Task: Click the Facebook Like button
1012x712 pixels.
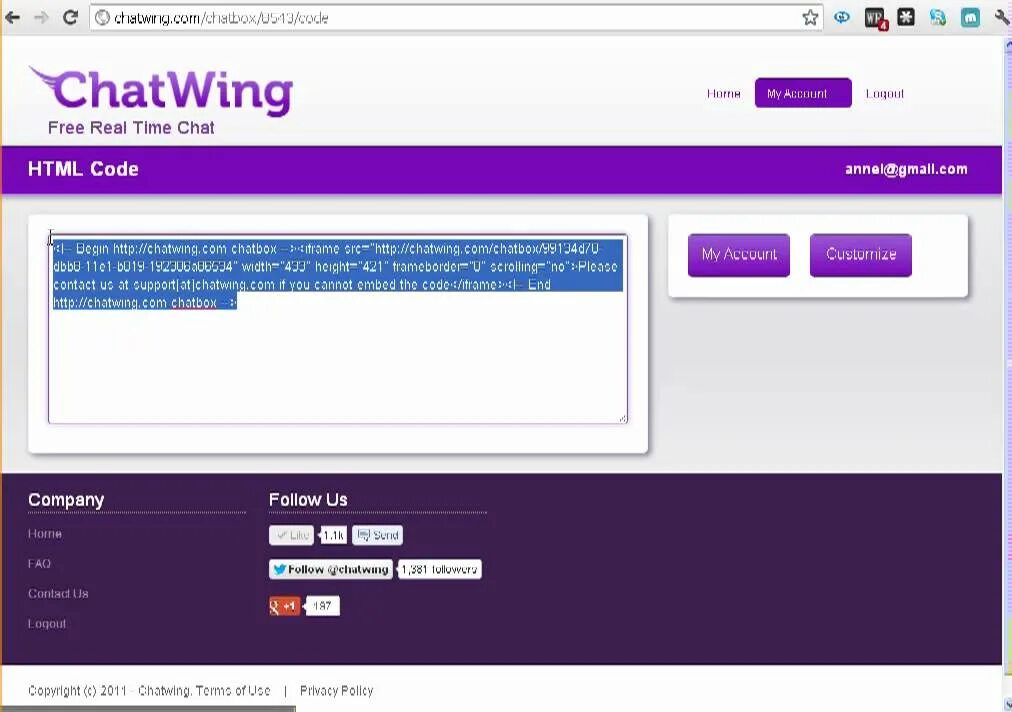Action: pos(292,535)
